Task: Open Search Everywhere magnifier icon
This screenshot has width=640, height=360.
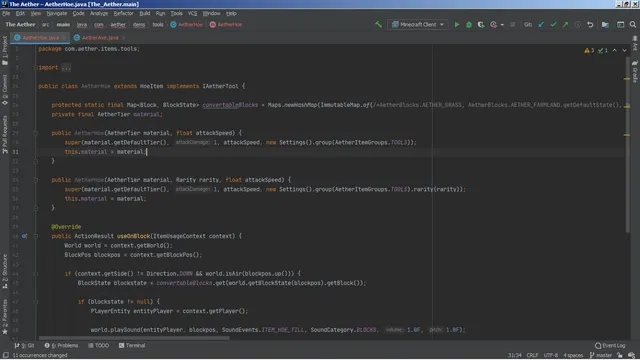Action: coord(633,24)
